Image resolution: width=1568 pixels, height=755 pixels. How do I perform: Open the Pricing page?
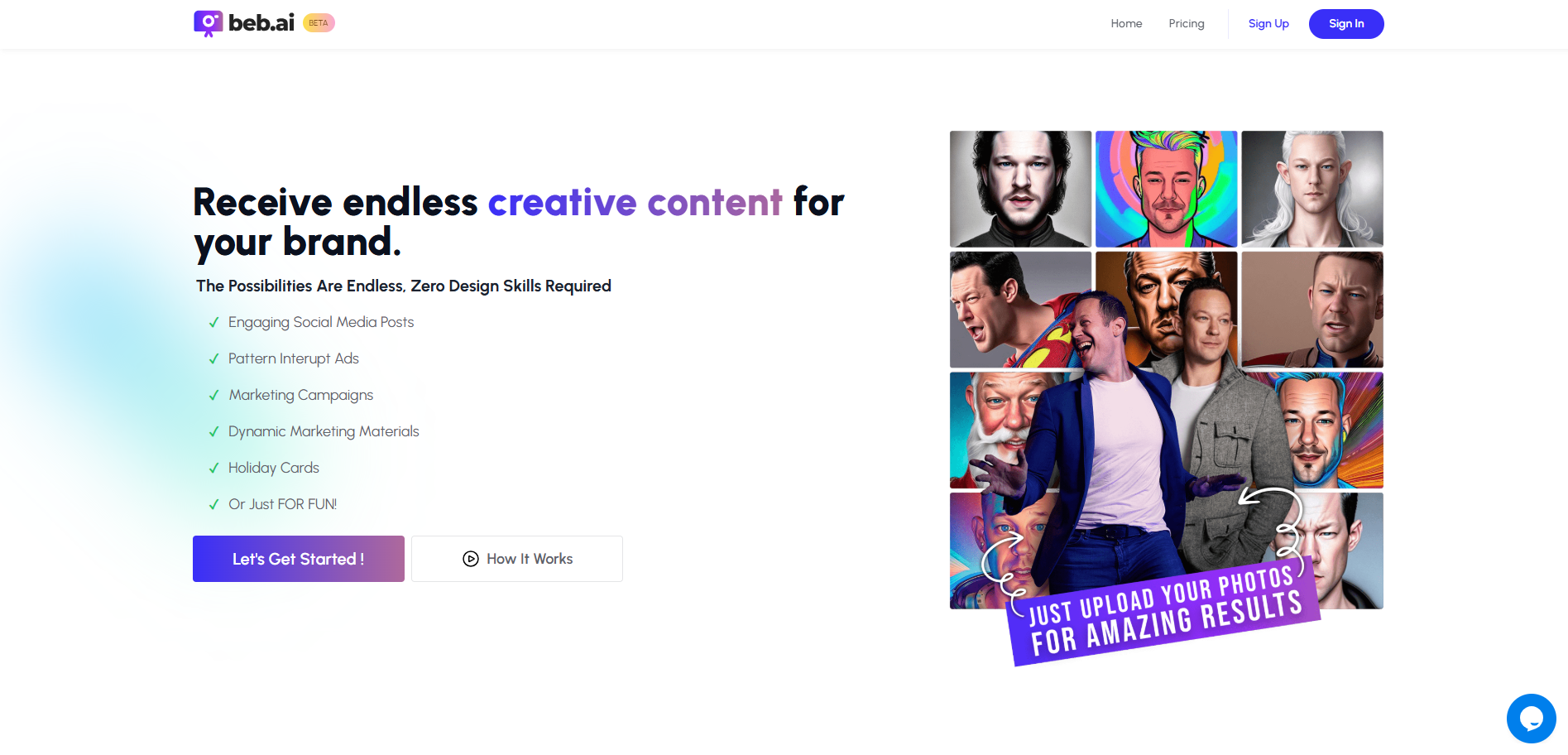(1187, 23)
